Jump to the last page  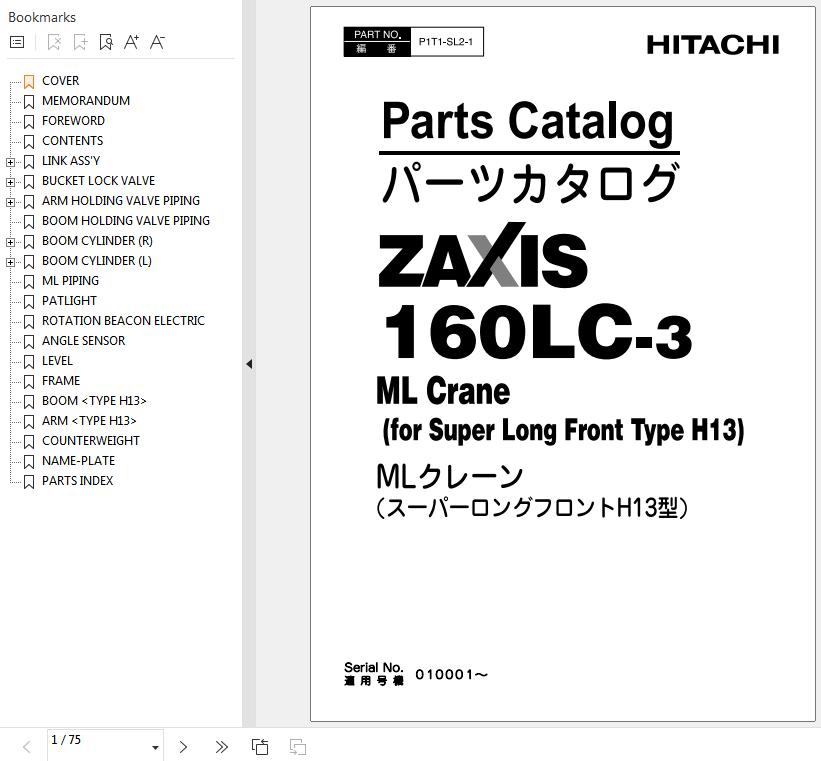221,747
